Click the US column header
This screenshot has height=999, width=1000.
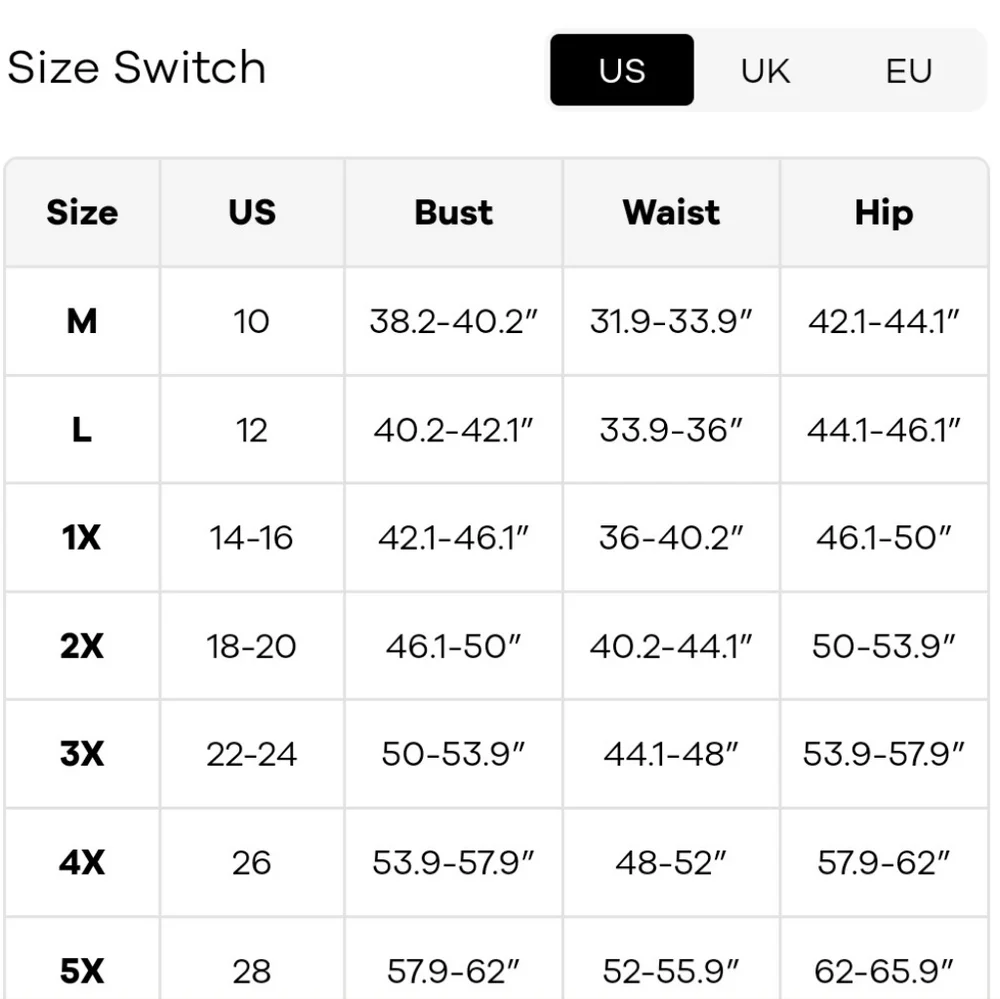(x=252, y=212)
